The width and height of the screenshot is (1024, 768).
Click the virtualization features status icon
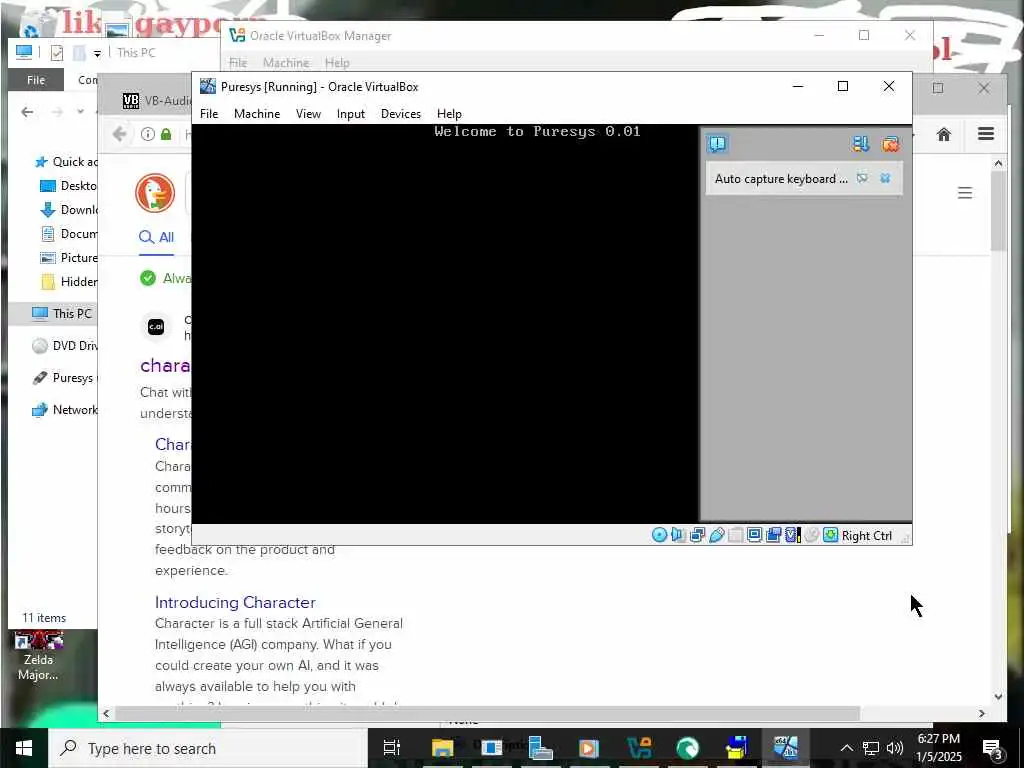click(x=792, y=536)
